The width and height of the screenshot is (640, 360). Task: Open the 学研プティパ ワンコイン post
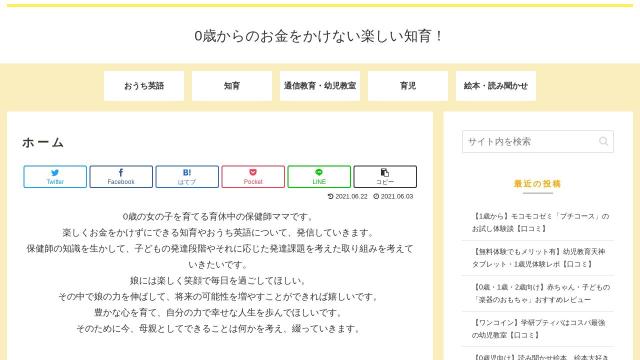538,329
